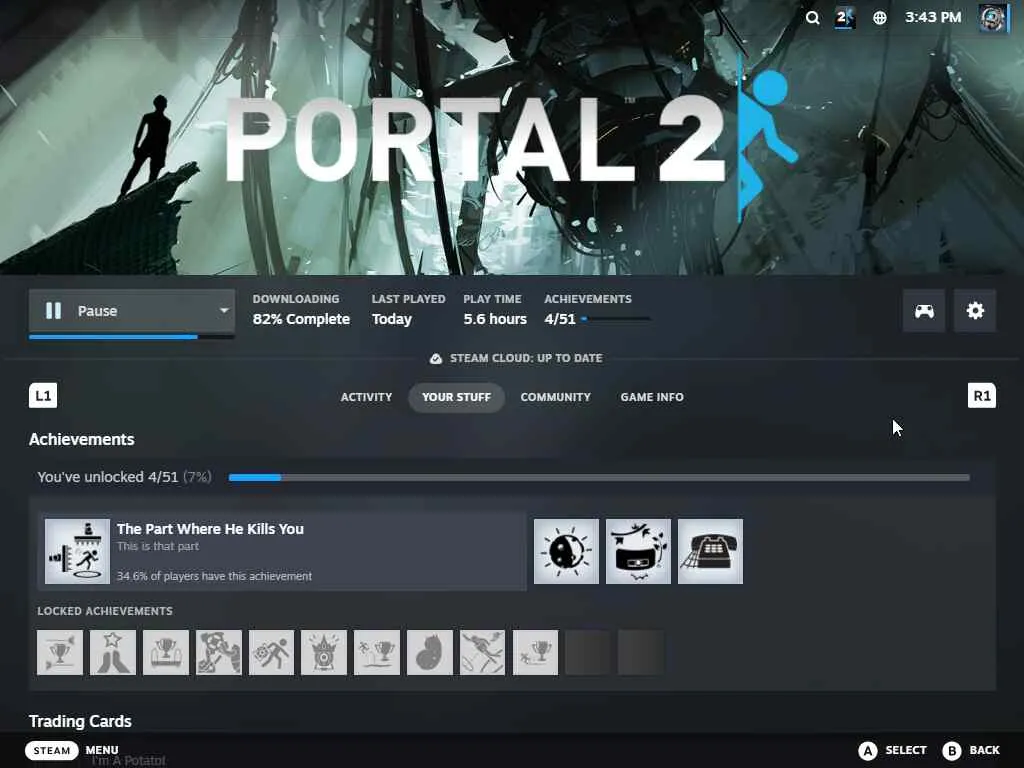The width and height of the screenshot is (1024, 768).
Task: Click the Steam Cloud up to date status
Action: 516,358
